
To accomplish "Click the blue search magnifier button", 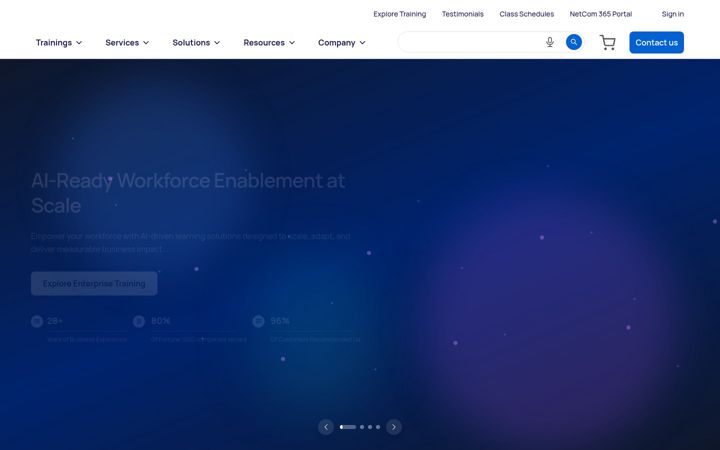I will pos(574,42).
